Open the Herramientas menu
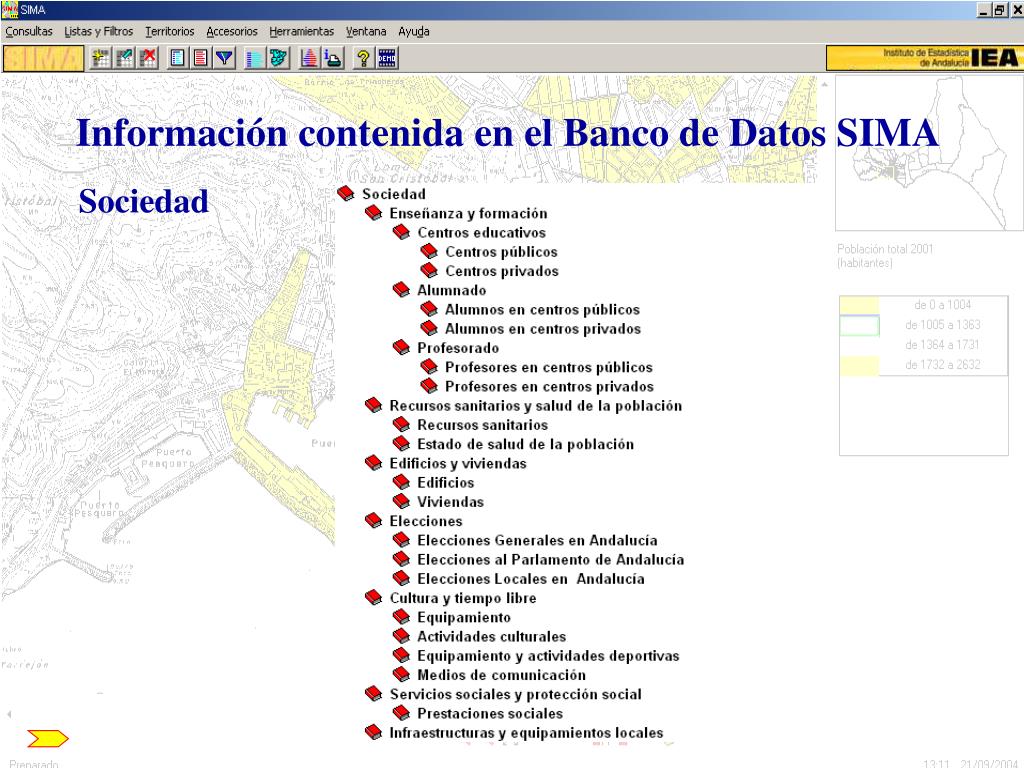The height and width of the screenshot is (768, 1024). pyautogui.click(x=302, y=31)
